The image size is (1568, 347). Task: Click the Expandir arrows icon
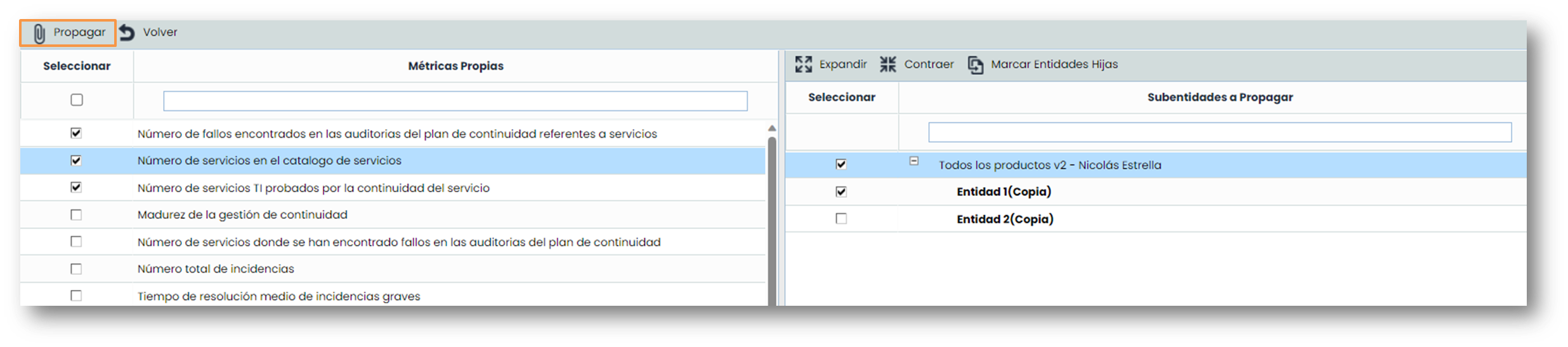coord(803,64)
